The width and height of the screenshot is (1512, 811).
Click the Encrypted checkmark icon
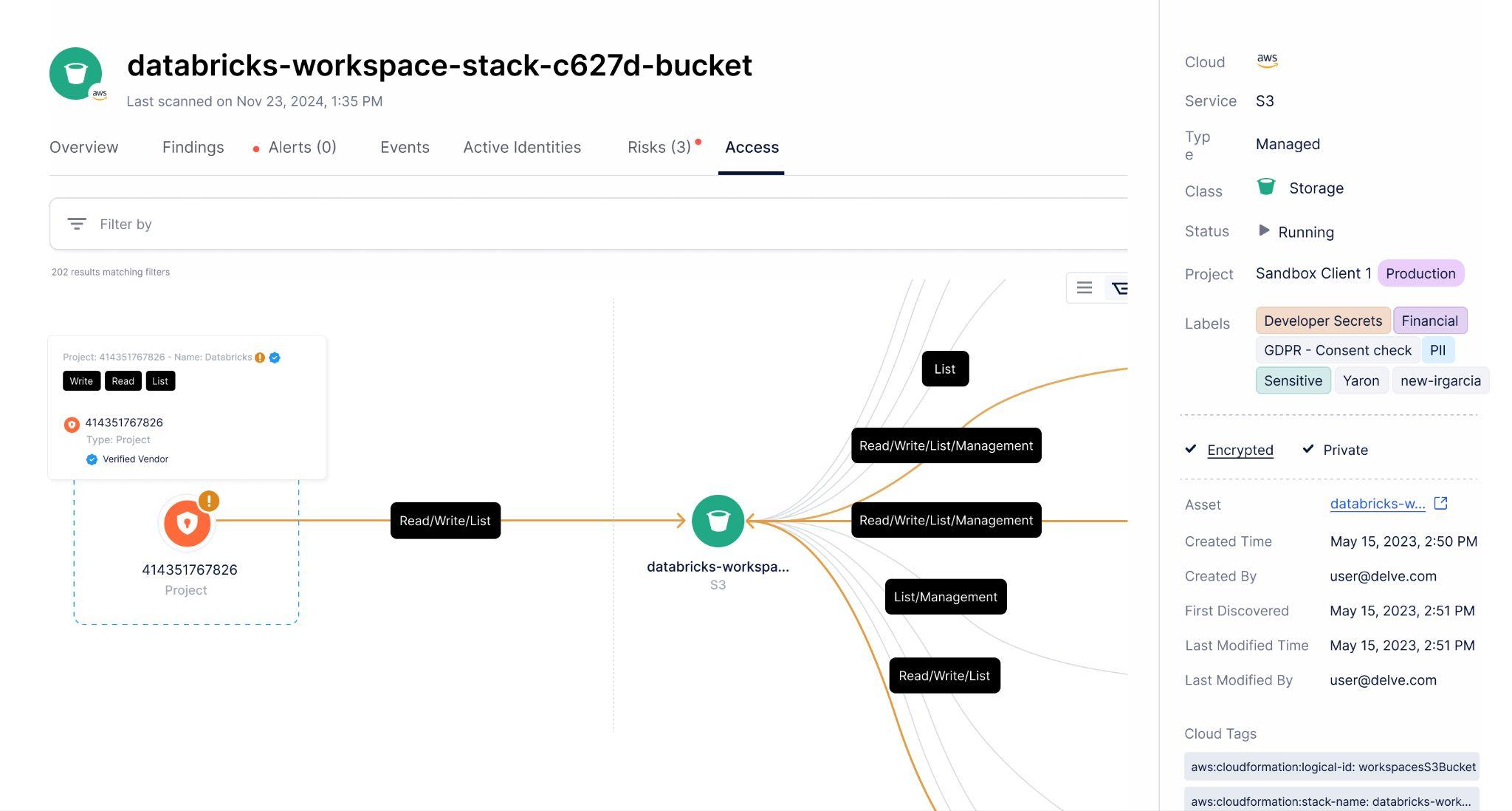1191,448
